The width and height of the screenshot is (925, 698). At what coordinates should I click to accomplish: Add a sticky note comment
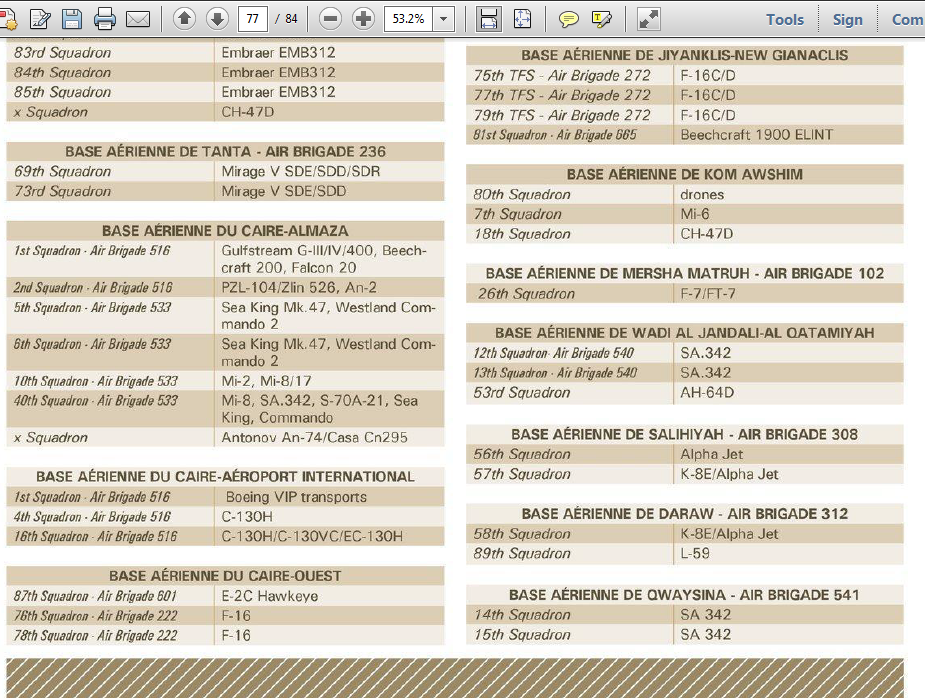pos(569,19)
